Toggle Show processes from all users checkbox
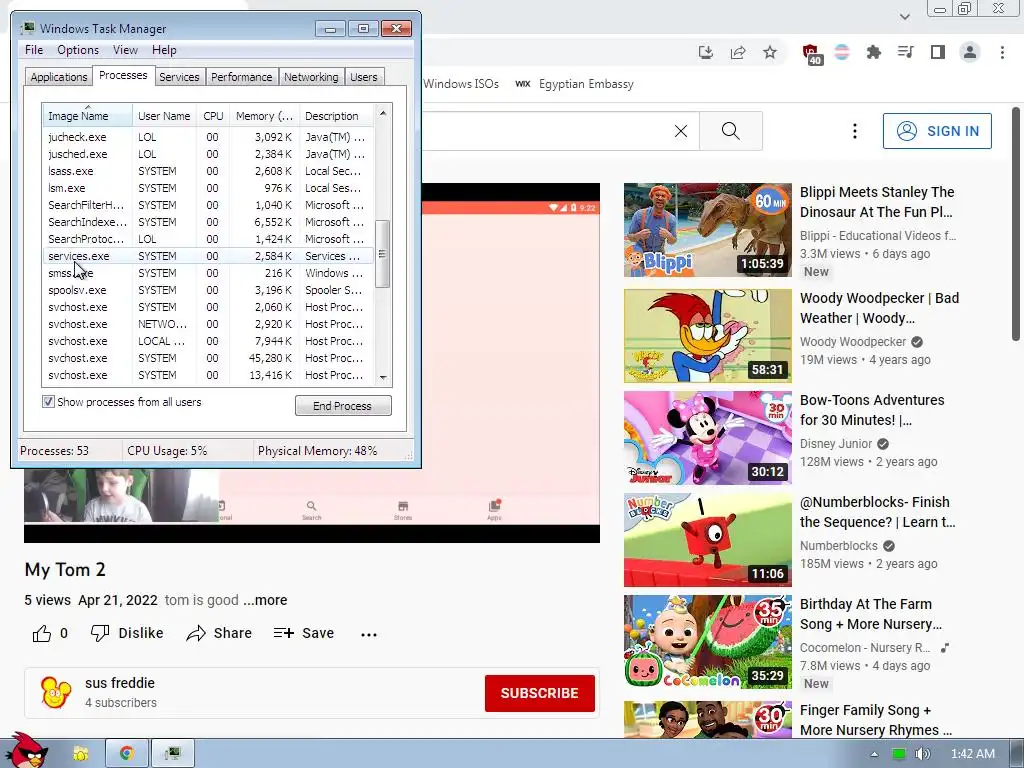 click(48, 402)
